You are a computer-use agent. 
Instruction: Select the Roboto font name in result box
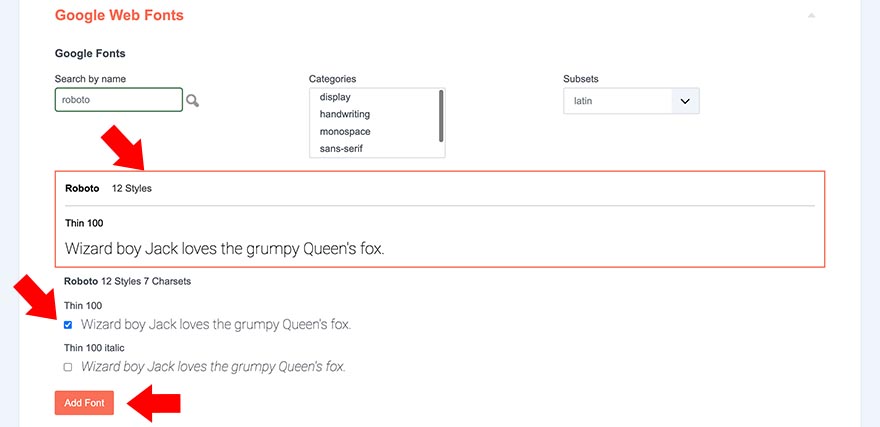click(x=82, y=188)
